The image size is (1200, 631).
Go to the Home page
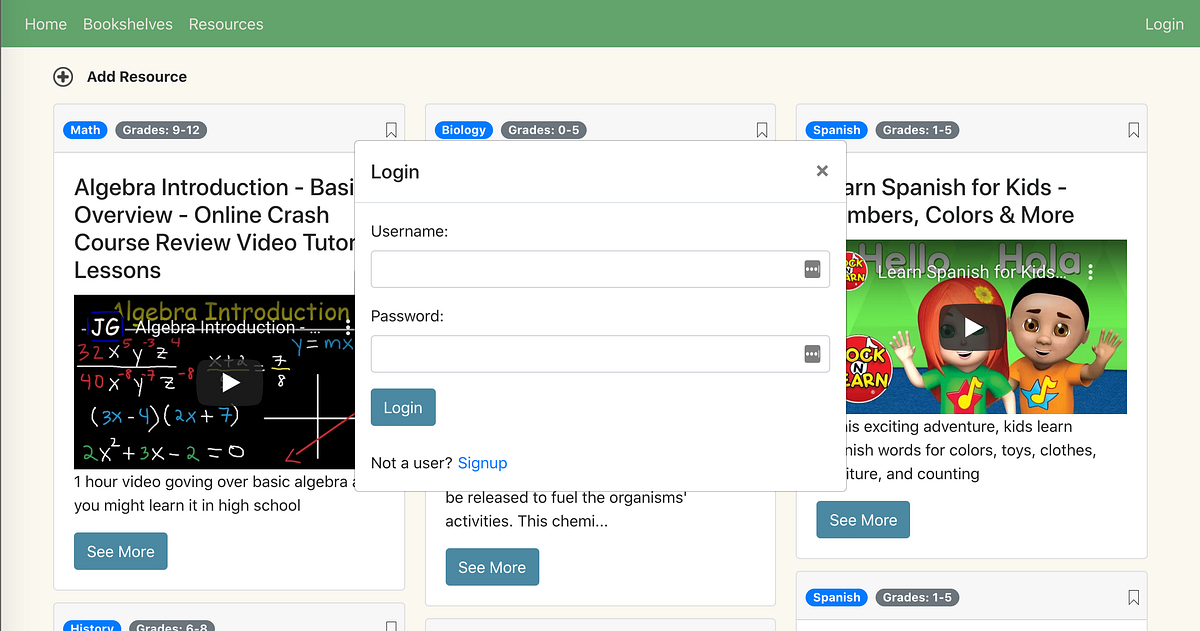click(46, 23)
